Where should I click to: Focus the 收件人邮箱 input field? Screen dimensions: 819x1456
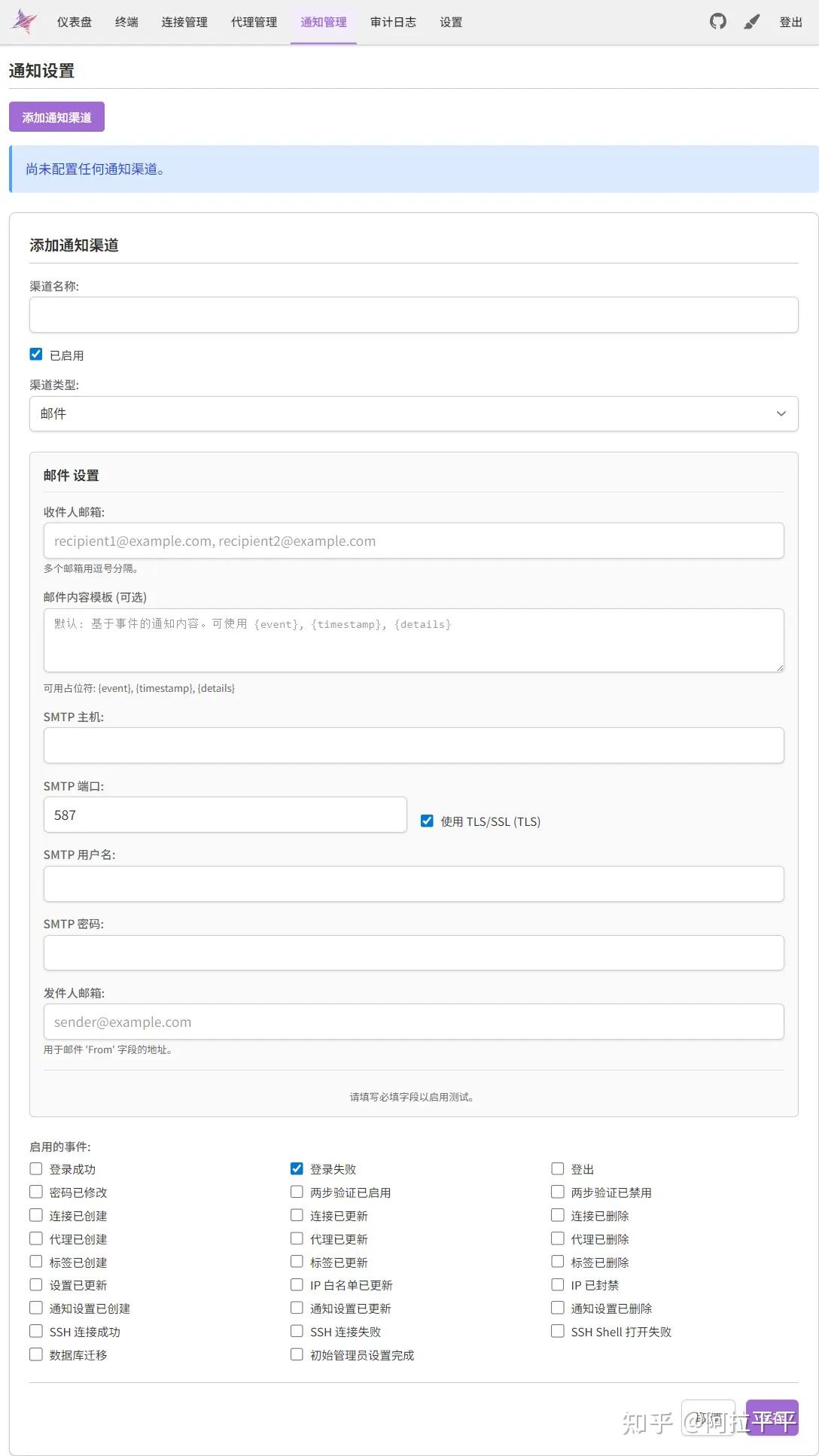pos(413,541)
